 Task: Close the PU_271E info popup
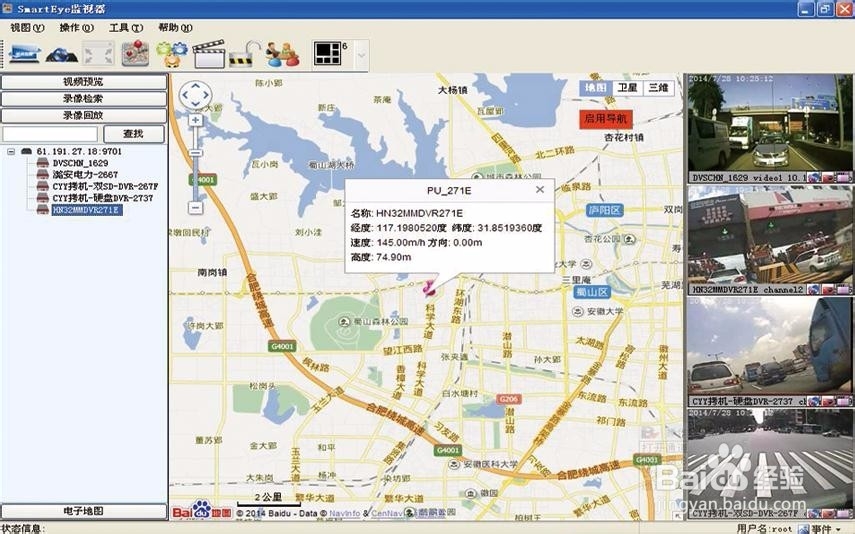tap(540, 189)
